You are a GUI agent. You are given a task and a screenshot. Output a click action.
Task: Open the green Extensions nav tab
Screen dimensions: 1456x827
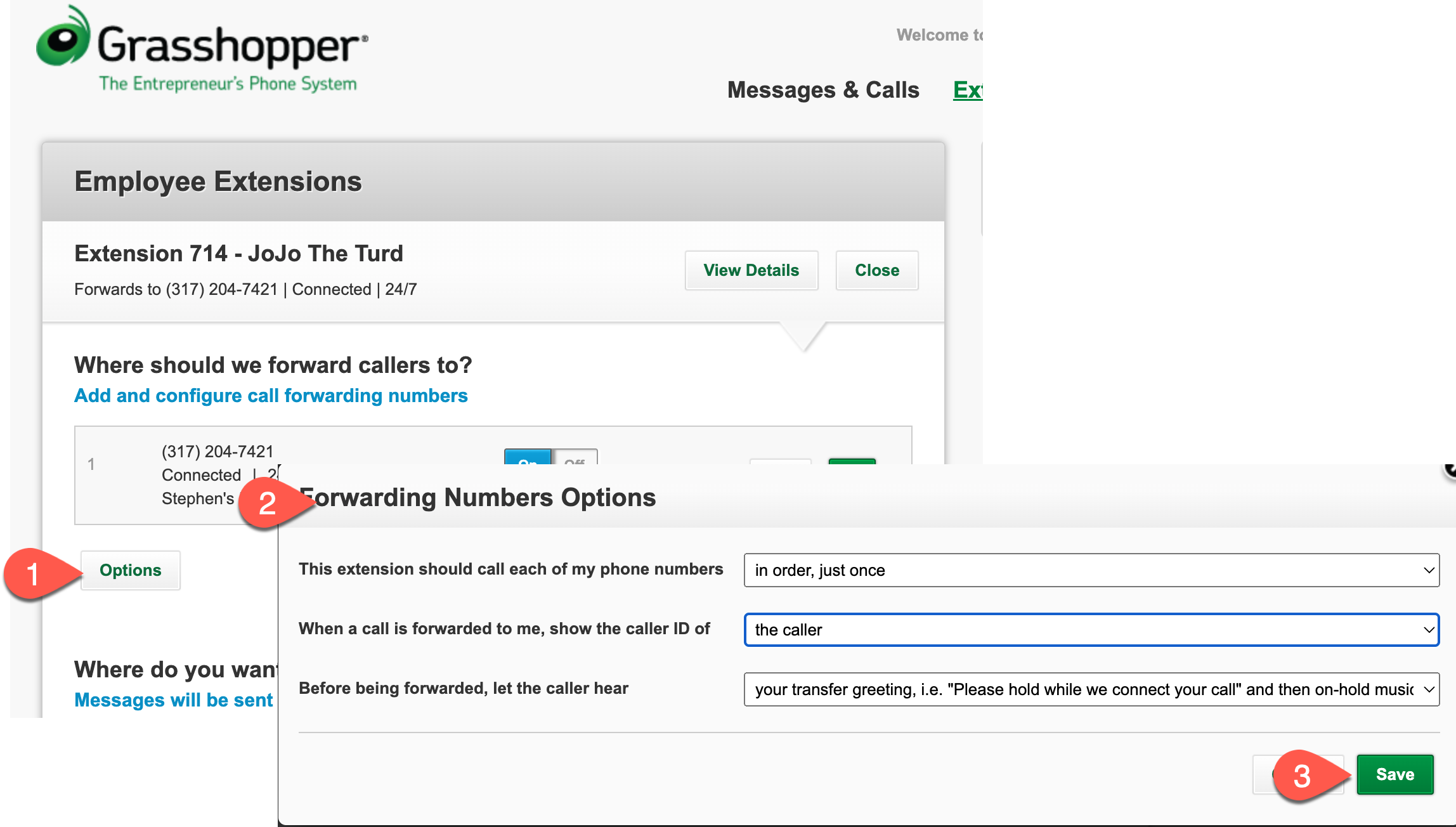coord(968,90)
